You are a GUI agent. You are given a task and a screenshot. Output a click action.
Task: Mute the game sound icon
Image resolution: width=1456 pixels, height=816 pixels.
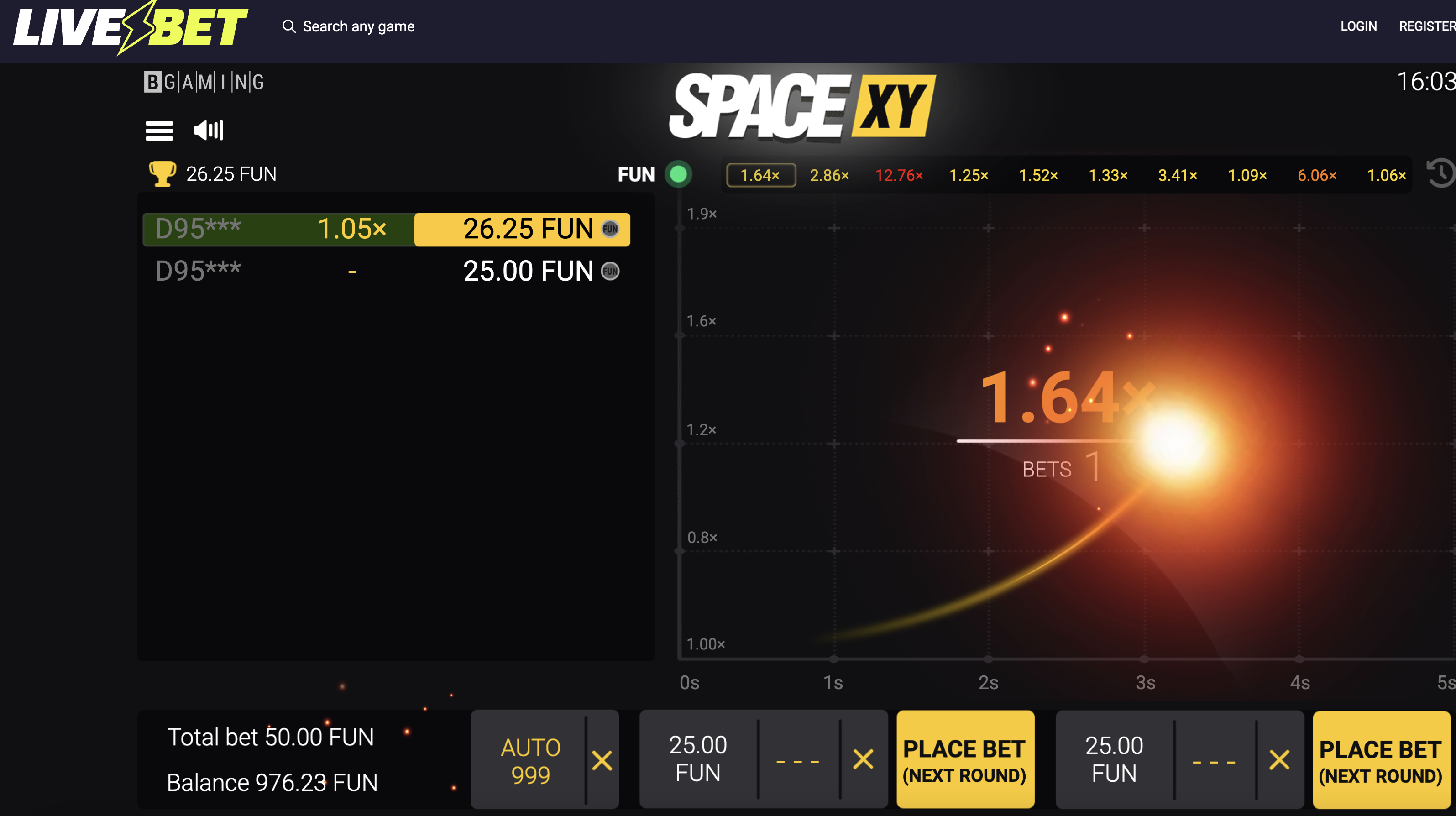209,131
